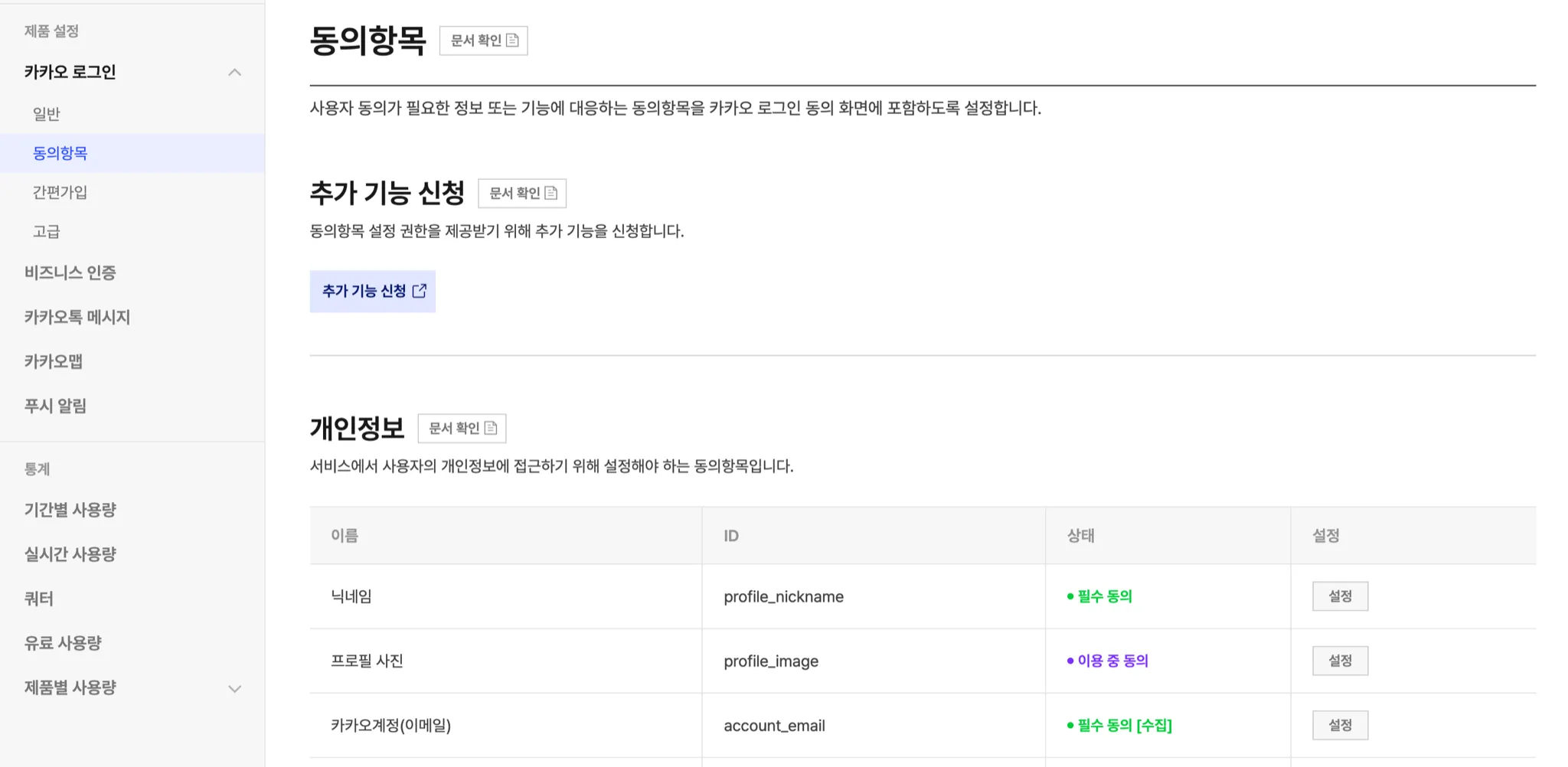Viewport: 1568px width, 767px height.
Task: Click the 이용 중 동의 status text
Action: [1112, 661]
